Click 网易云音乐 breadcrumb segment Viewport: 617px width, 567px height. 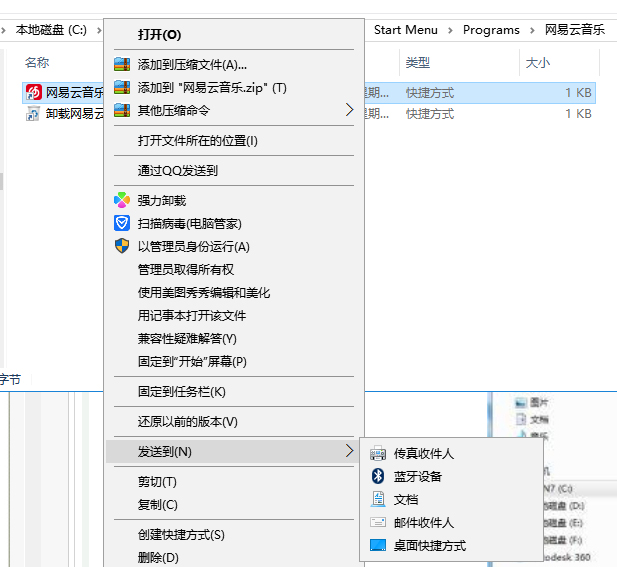(x=575, y=30)
